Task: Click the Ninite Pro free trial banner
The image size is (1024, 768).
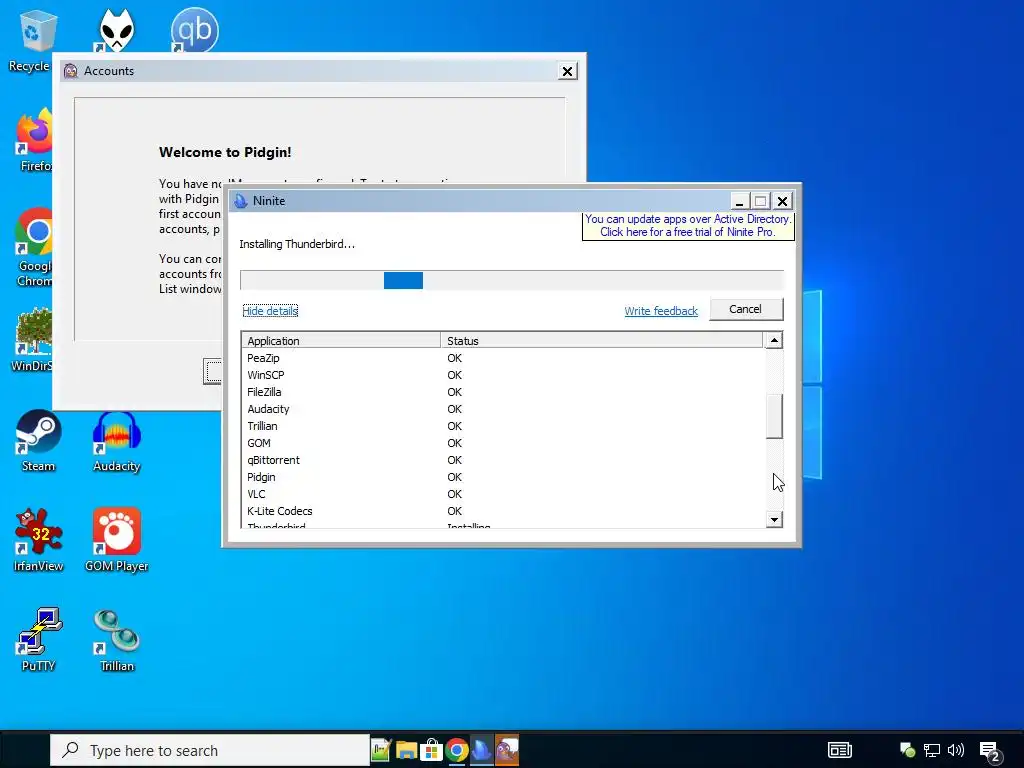Action: click(x=688, y=225)
